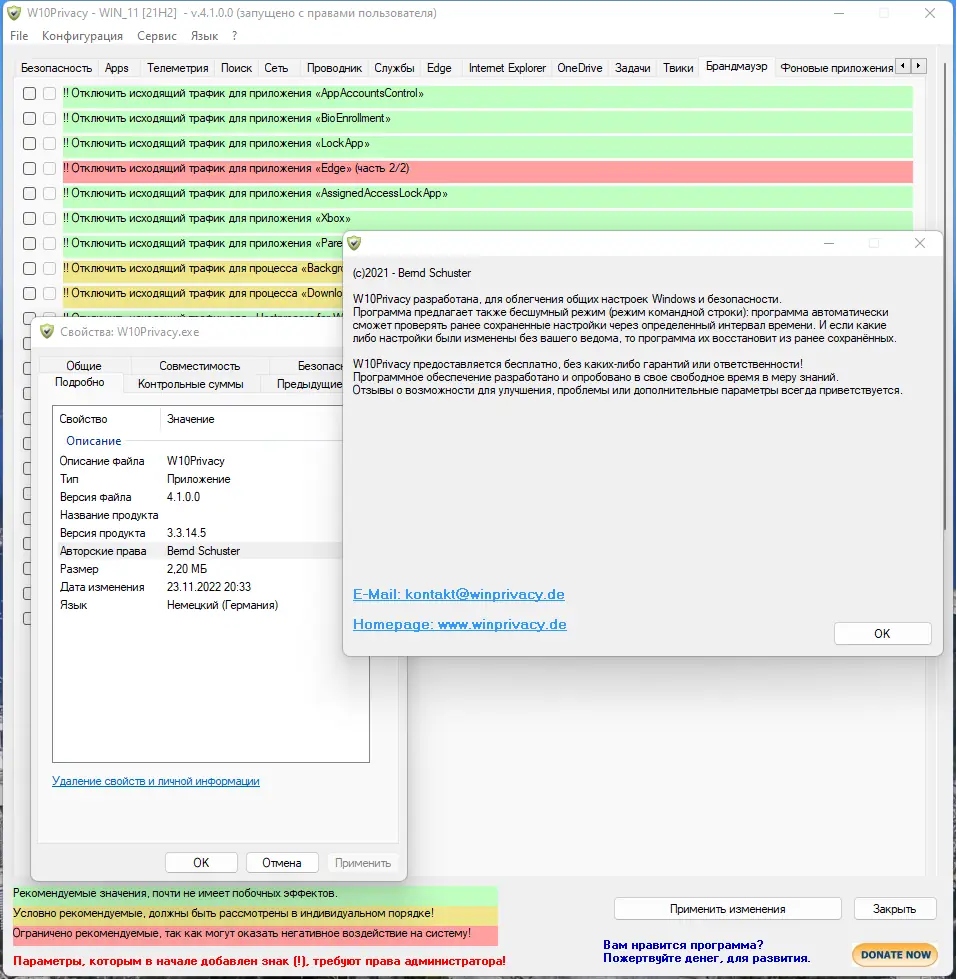Click the W10Privacy shield icon in main title bar
This screenshot has height=979, width=956.
14,13
